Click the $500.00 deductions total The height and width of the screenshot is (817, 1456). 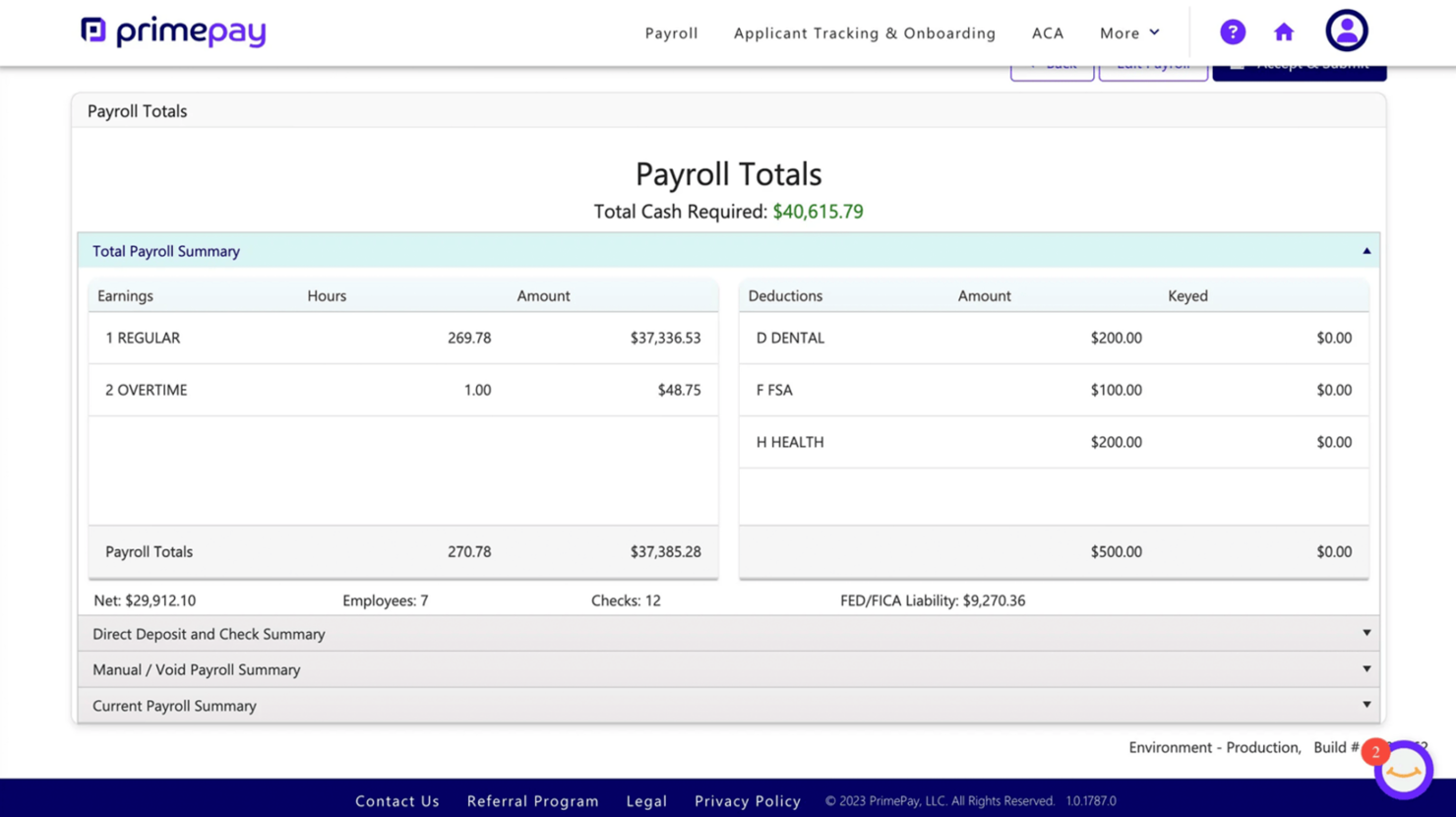click(1116, 552)
